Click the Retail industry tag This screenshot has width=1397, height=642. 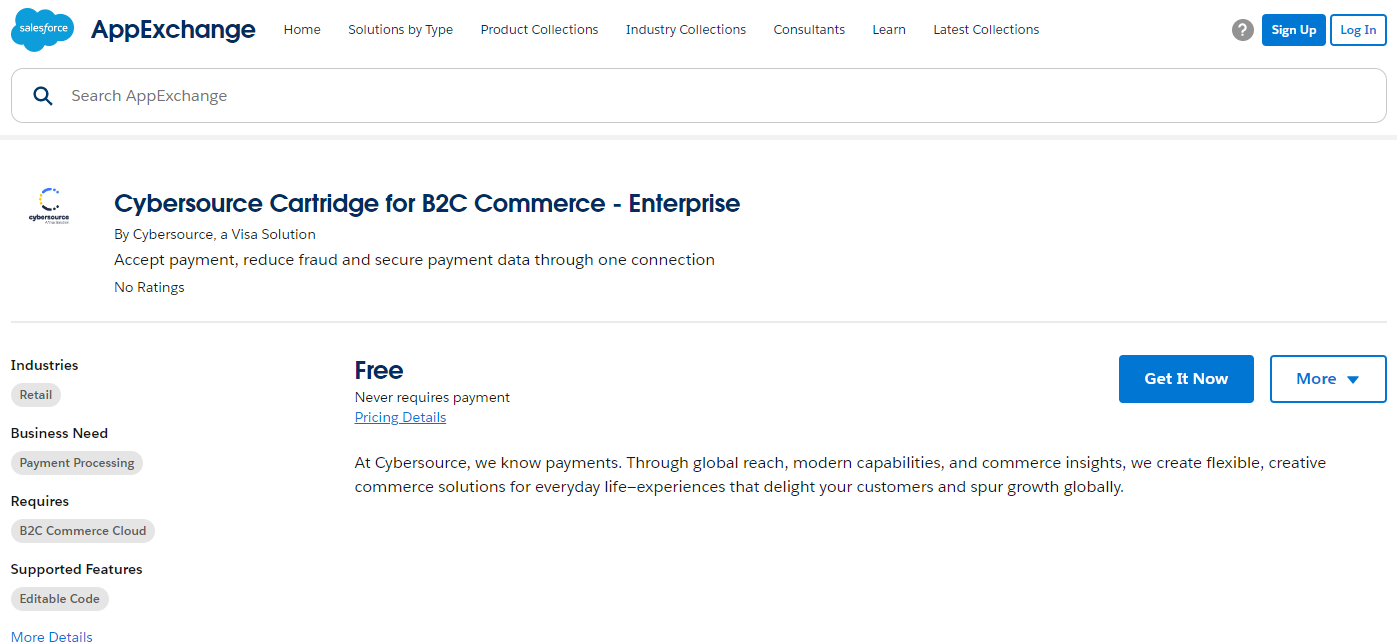point(36,395)
